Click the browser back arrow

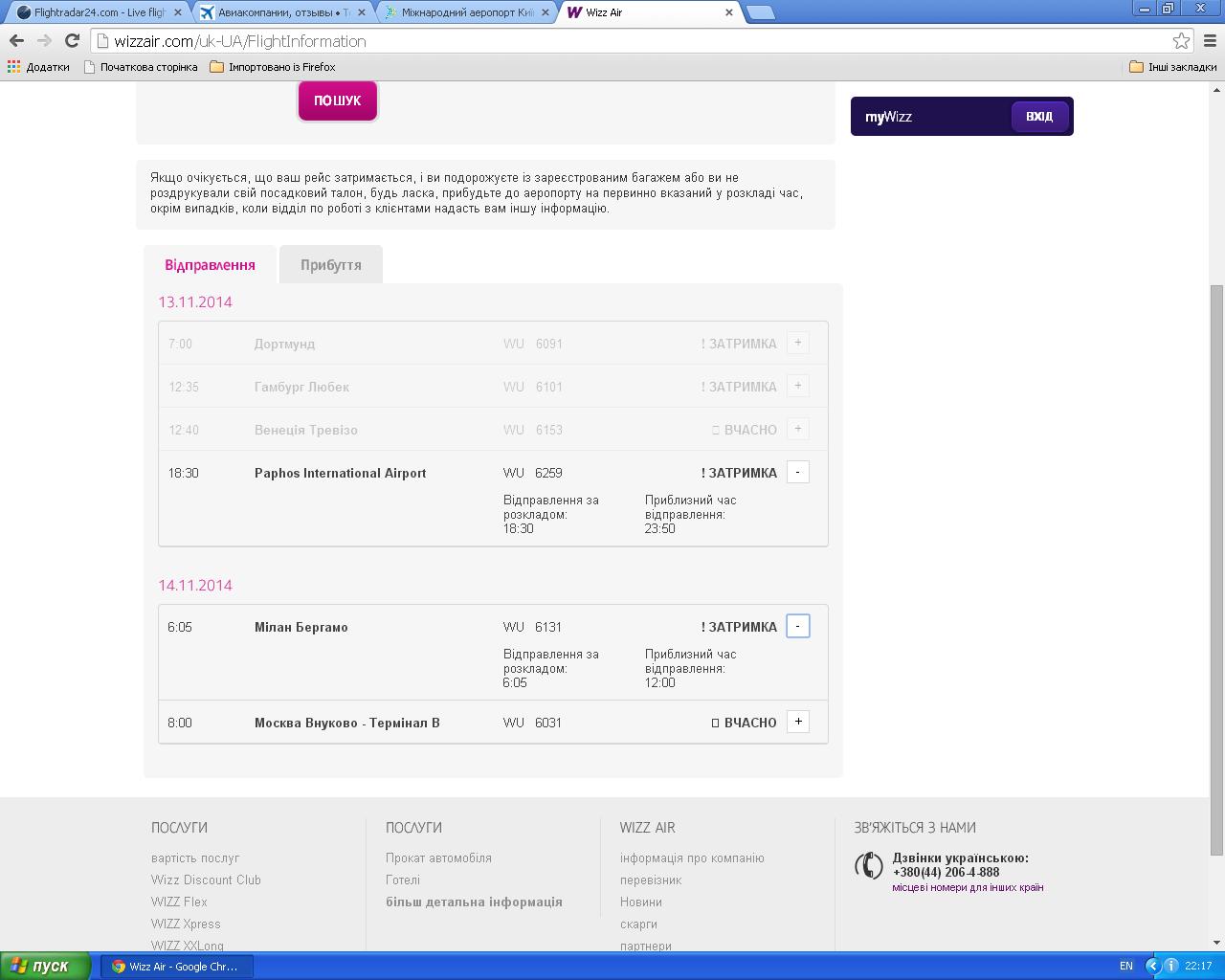(x=16, y=40)
